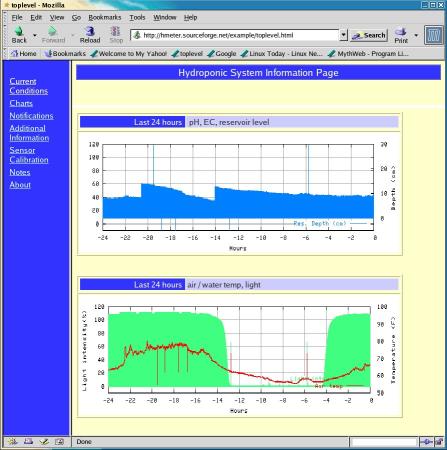This screenshot has width=447, height=450.
Task: Click the Hydroponic System Information Page heading
Action: 258,73
